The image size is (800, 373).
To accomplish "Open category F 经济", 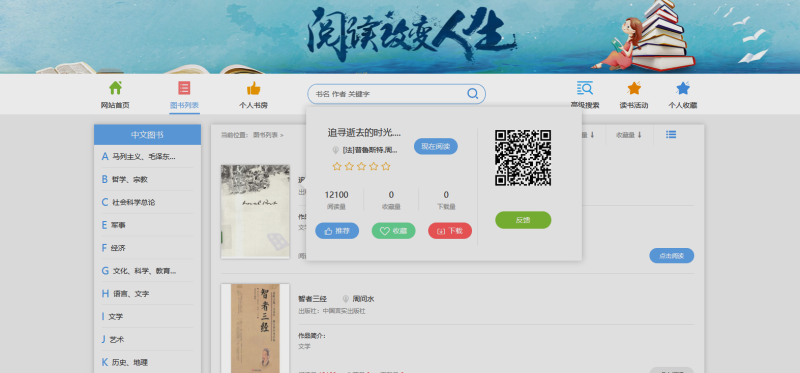I will [x=147, y=248].
